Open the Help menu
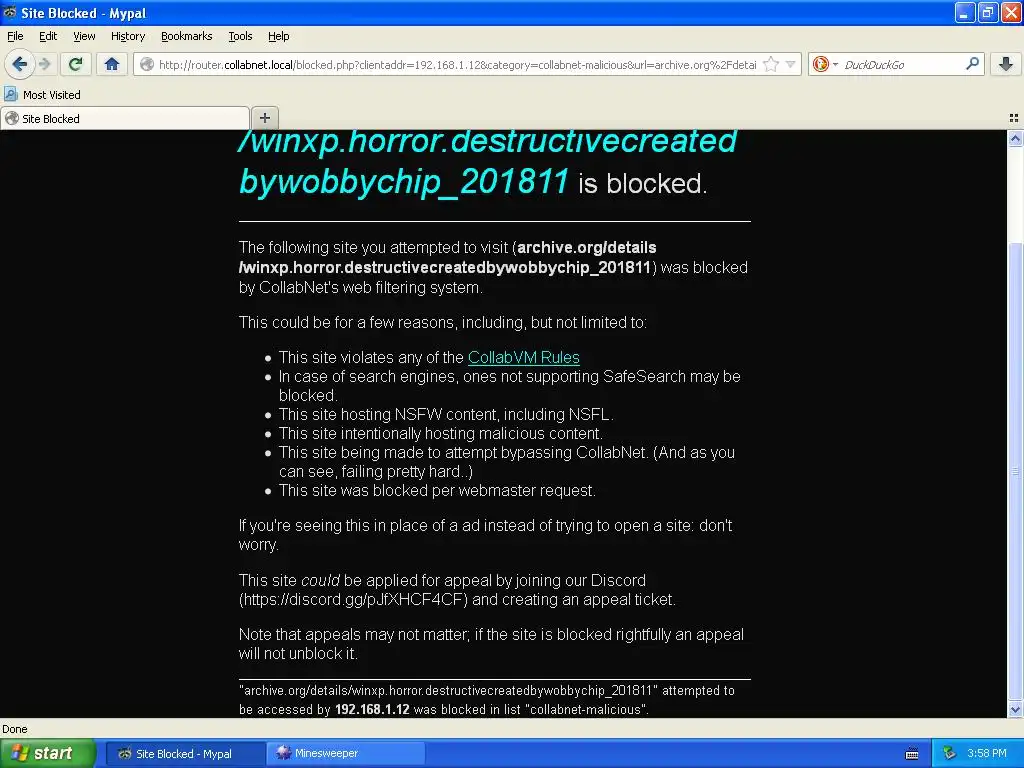The width and height of the screenshot is (1024, 768). point(278,36)
